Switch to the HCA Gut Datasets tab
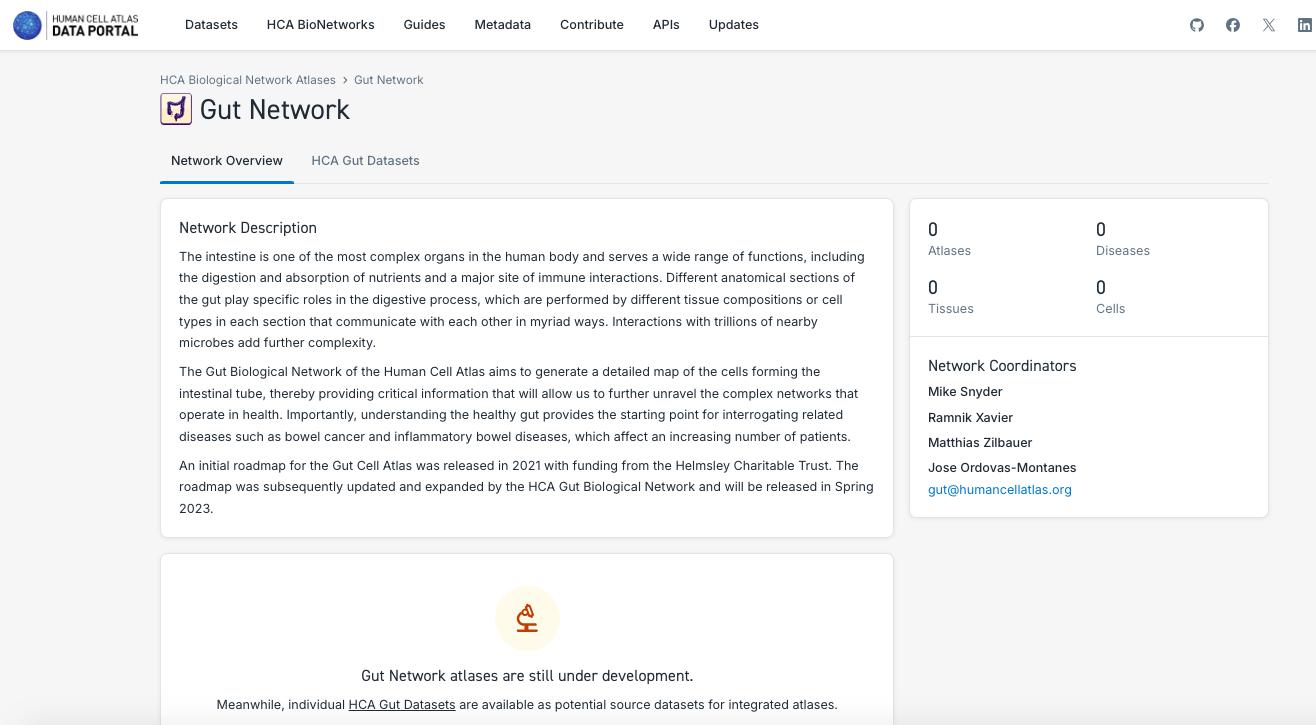The height and width of the screenshot is (725, 1316). (x=365, y=161)
